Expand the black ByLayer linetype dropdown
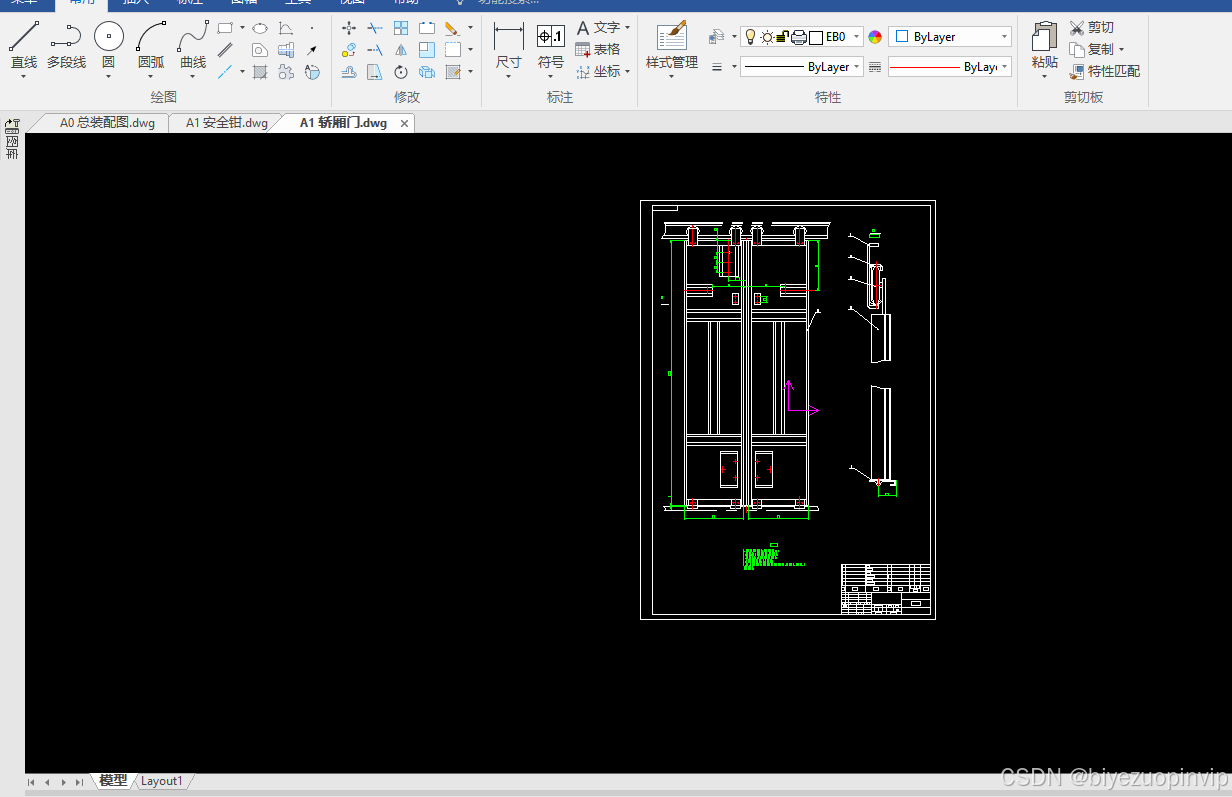 point(801,67)
